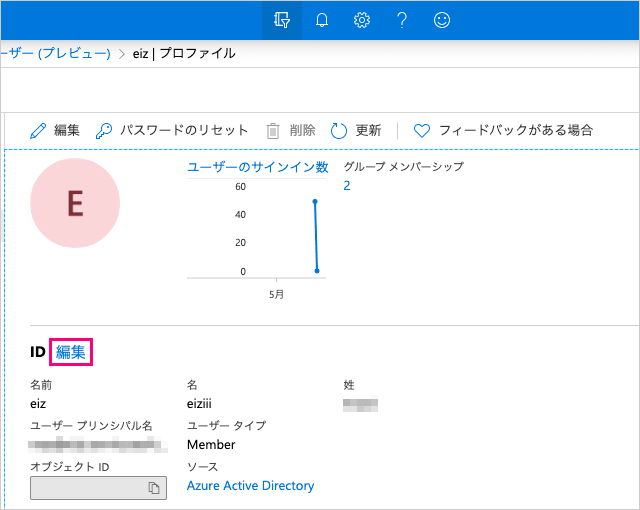Send feedback via the smiley icon
Image resolution: width=640 pixels, height=510 pixels.
[x=441, y=20]
